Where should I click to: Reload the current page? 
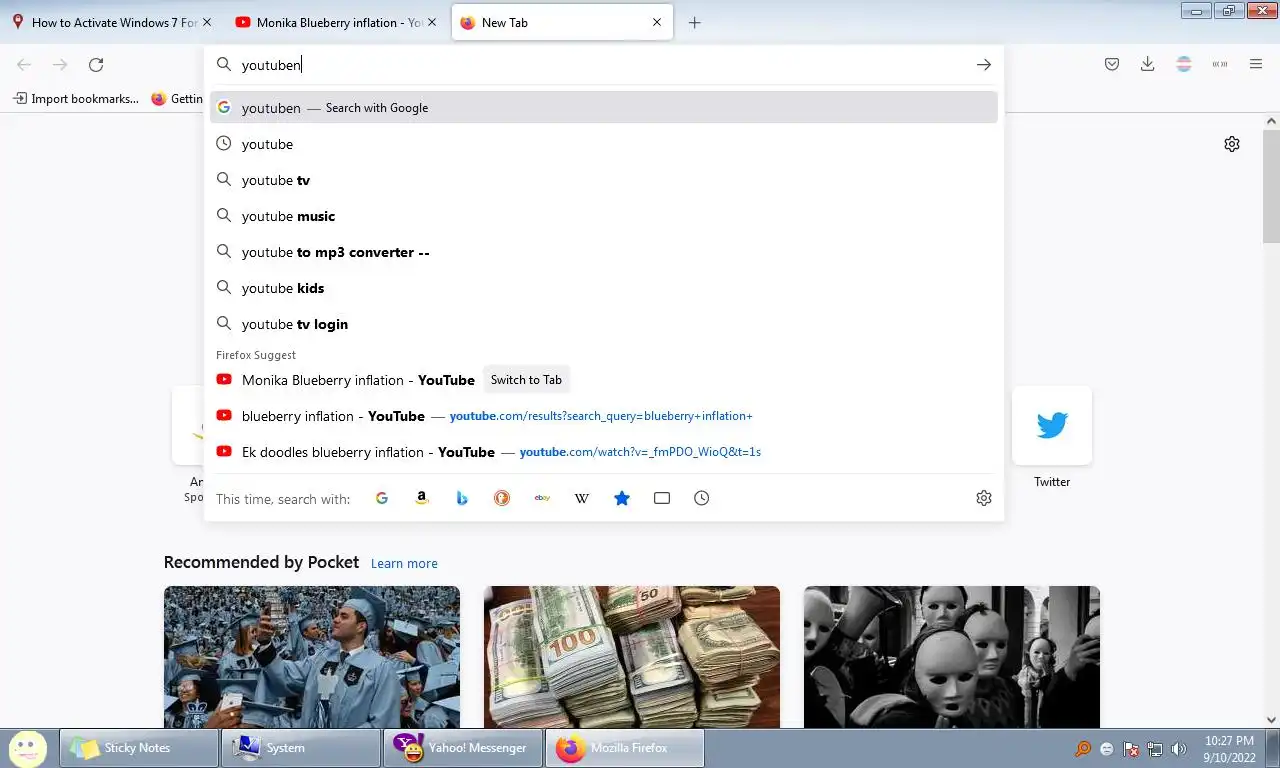(x=96, y=65)
